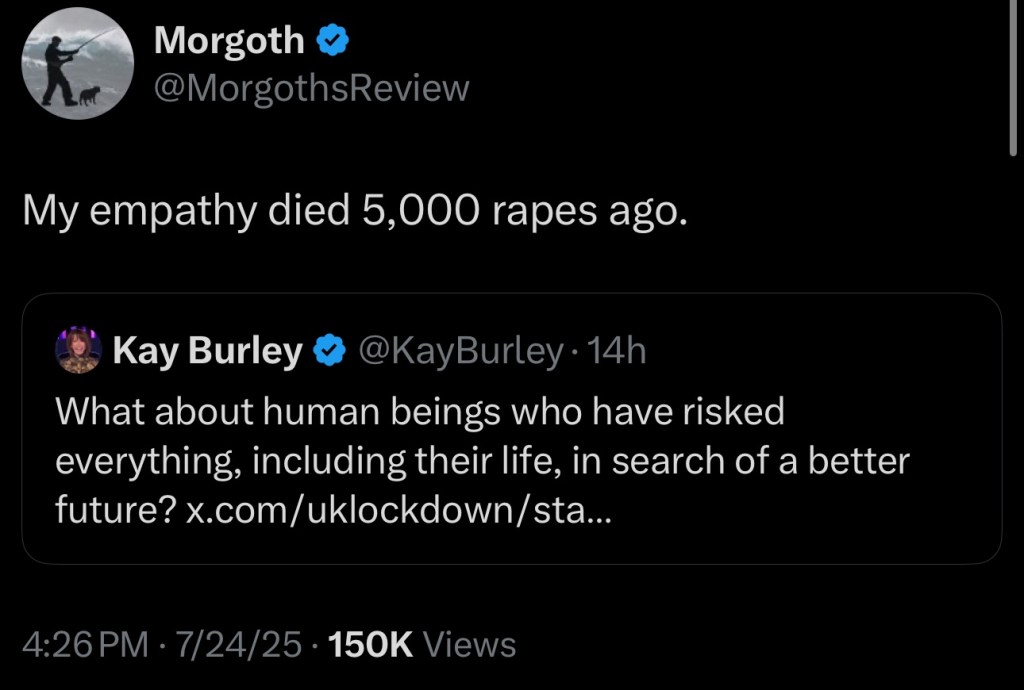The image size is (1024, 690).
Task: Click Kay Burley's small avatar
Action: tap(78, 350)
